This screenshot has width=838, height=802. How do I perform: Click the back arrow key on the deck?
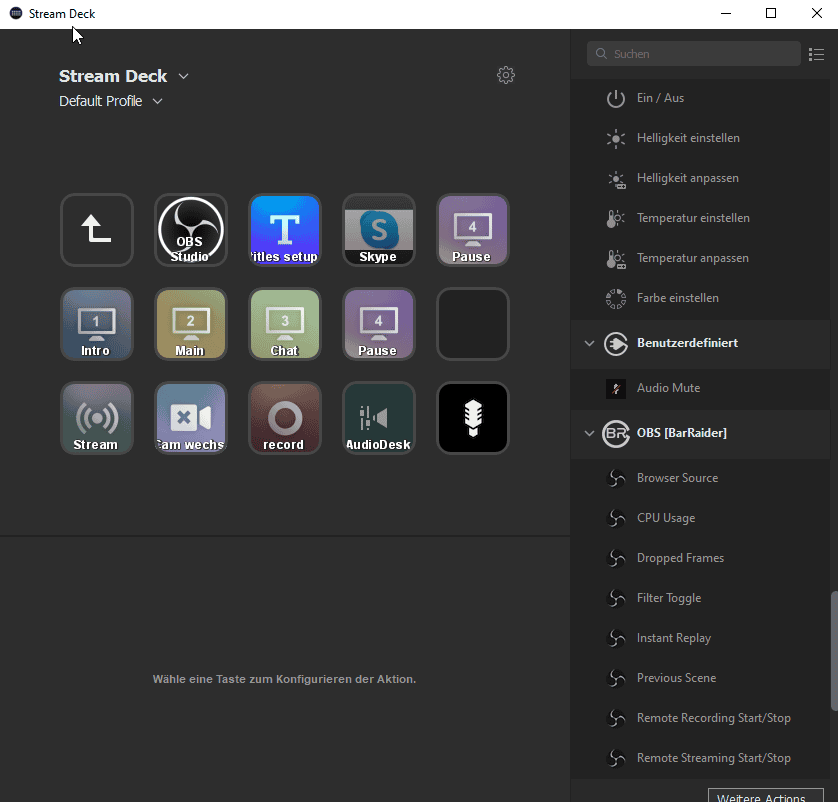tap(97, 230)
